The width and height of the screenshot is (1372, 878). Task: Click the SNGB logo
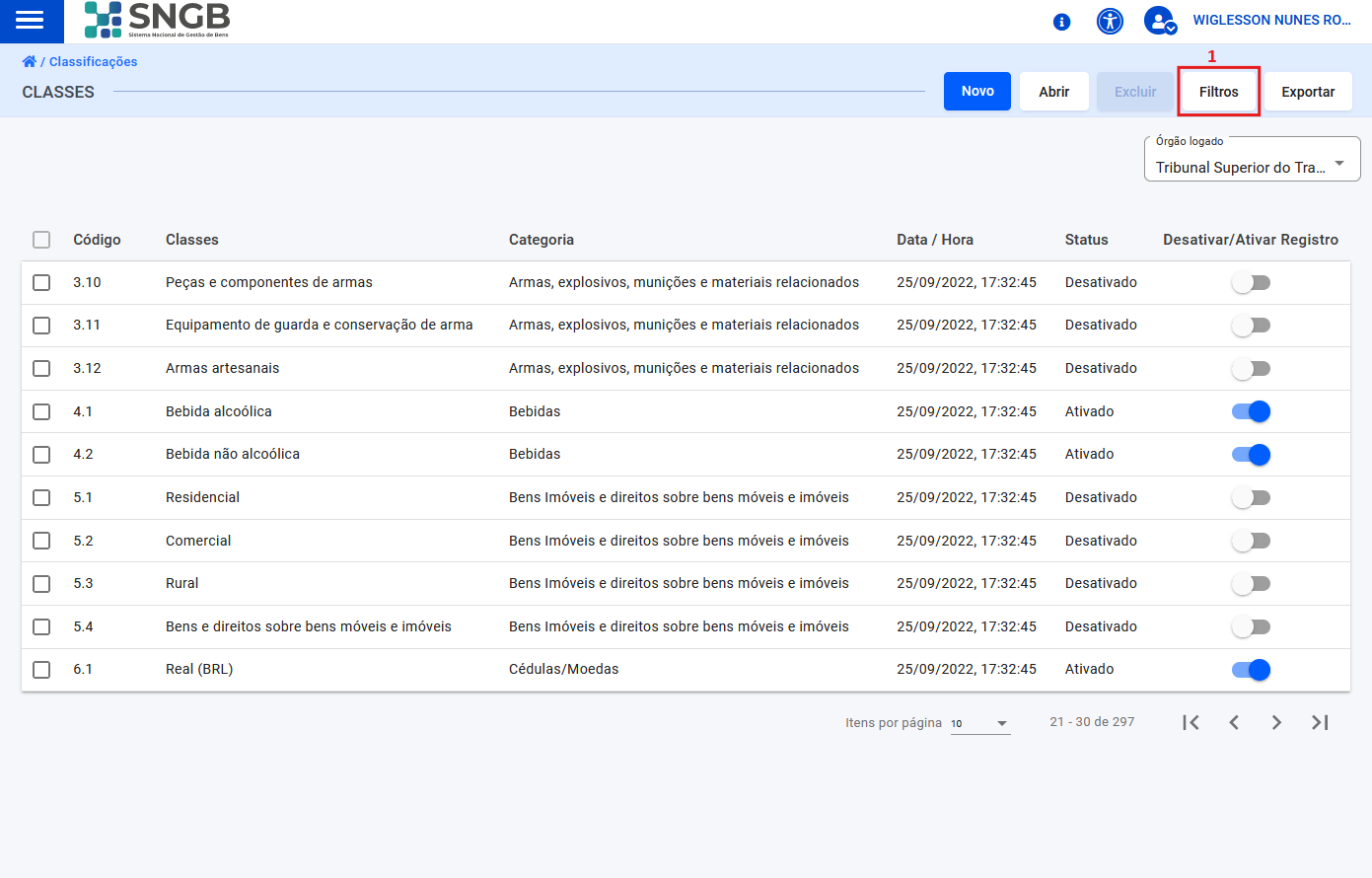[157, 20]
